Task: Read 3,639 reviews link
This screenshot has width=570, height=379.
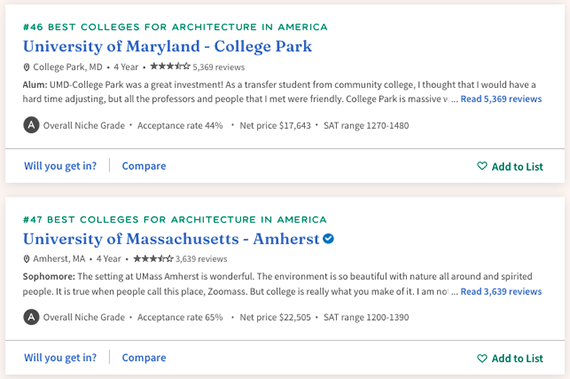Action: pos(501,291)
